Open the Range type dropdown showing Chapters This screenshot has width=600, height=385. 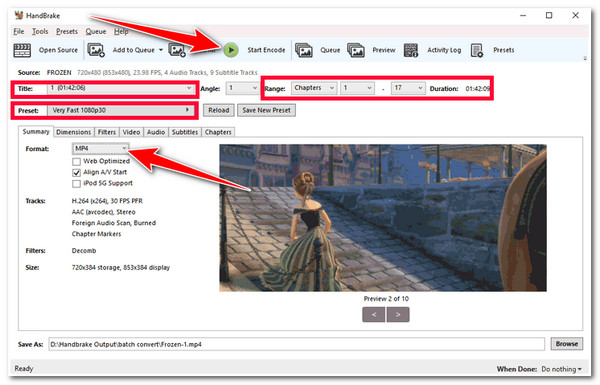[314, 88]
